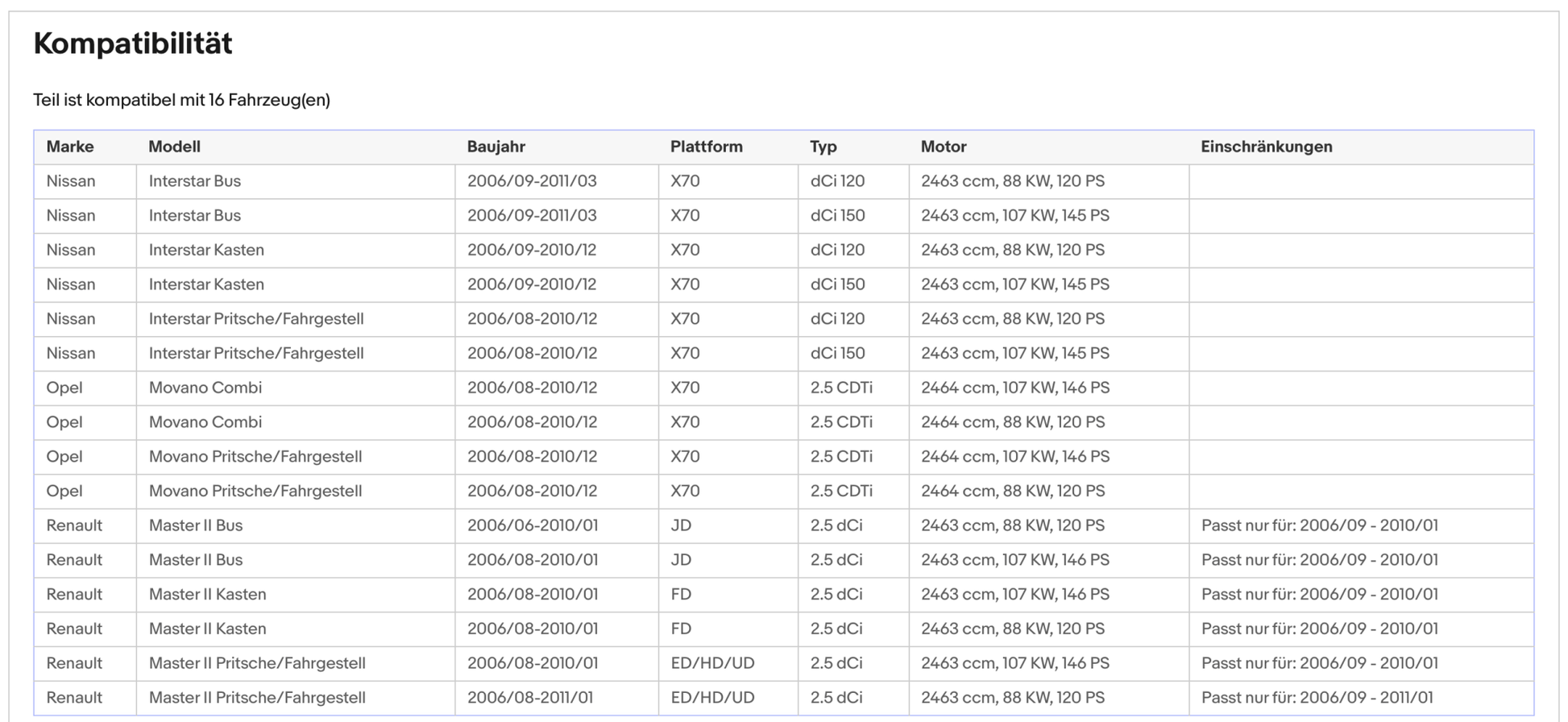
Task: Click the Baujahr cell reading 2006/08-2011/01
Action: [x=529, y=698]
